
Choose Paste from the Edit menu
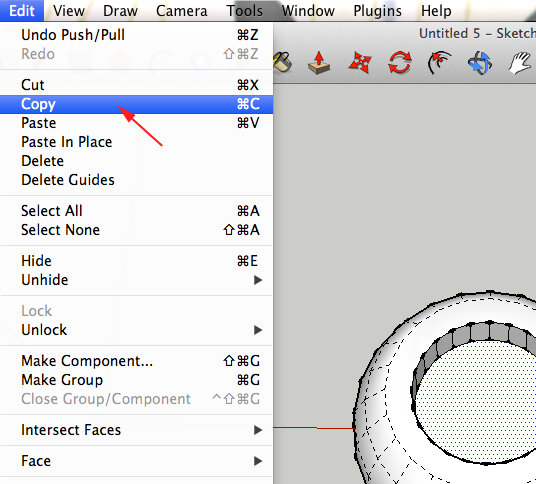(136, 123)
